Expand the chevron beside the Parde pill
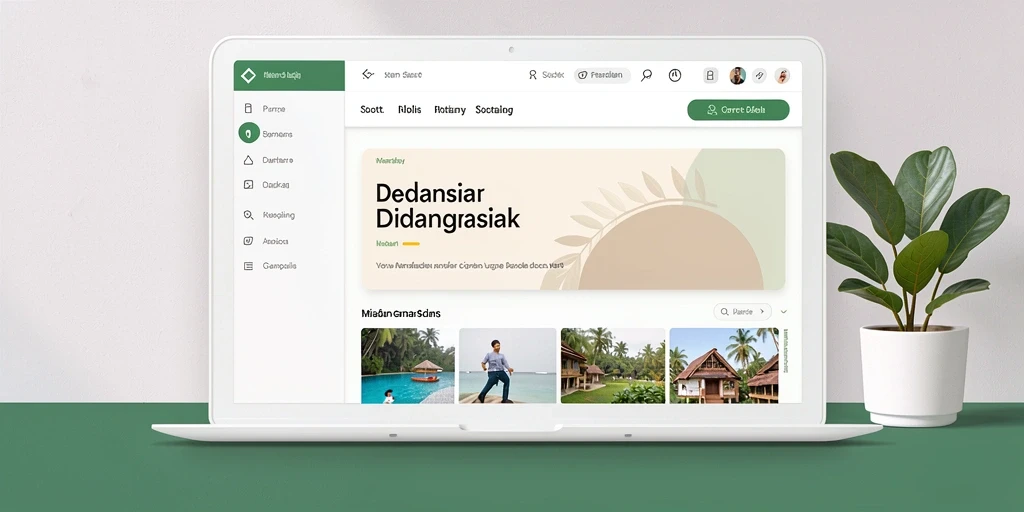Viewport: 1024px width, 512px height. 784,312
